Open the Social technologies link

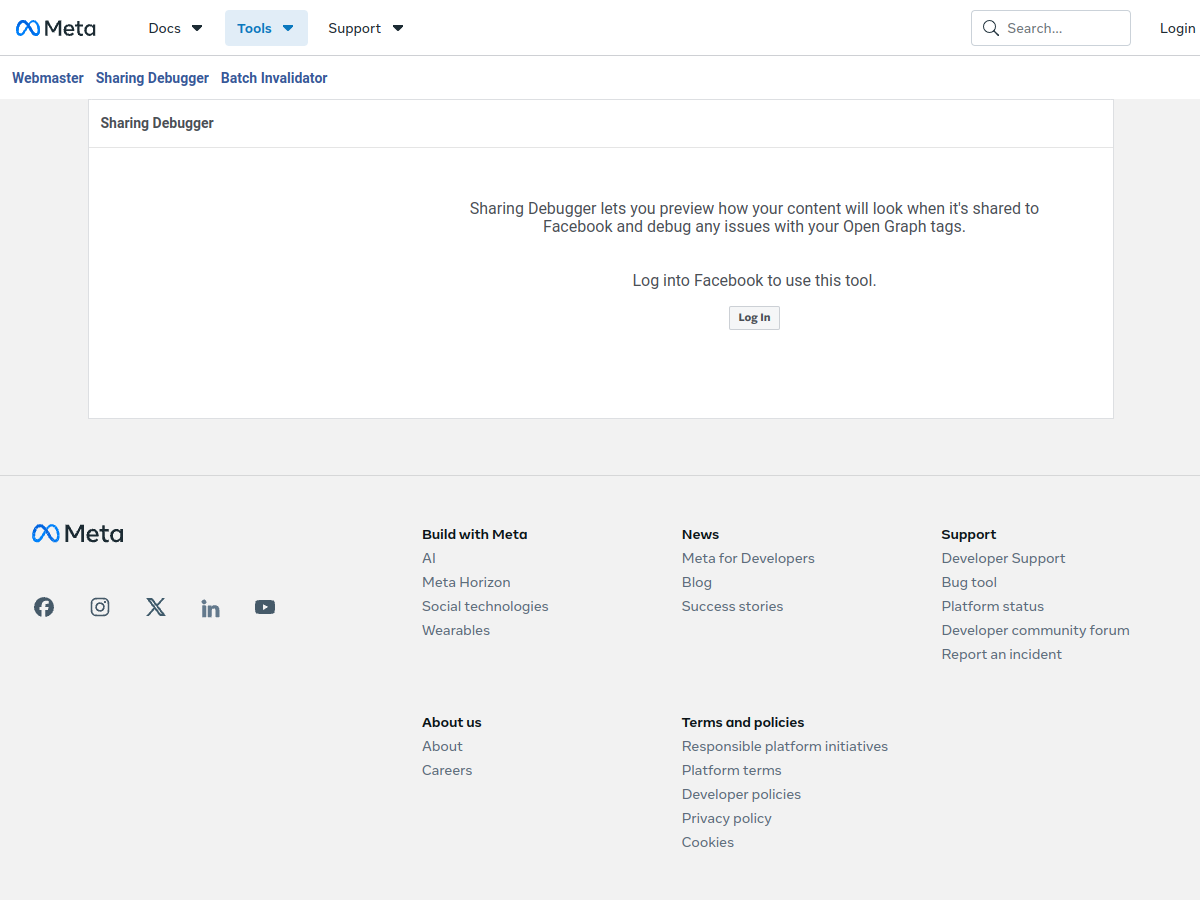[x=485, y=606]
